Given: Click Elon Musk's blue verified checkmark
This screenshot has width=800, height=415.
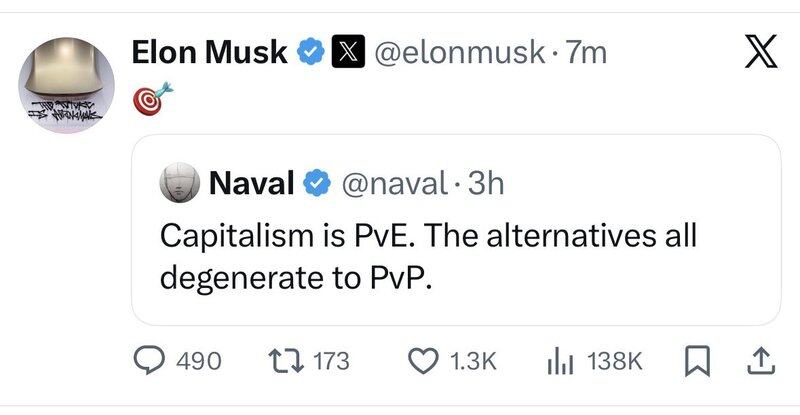Looking at the screenshot, I should point(312,52).
